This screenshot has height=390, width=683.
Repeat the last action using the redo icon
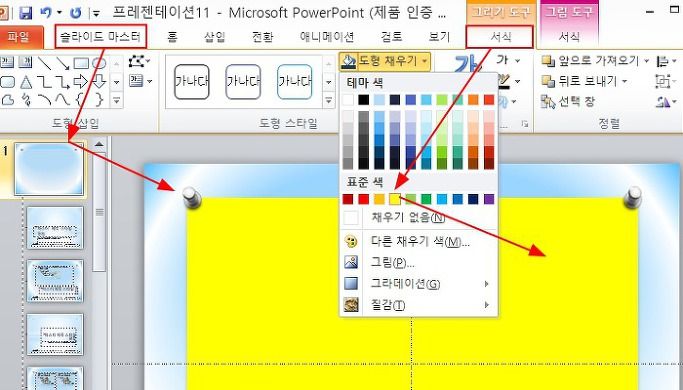click(x=76, y=13)
